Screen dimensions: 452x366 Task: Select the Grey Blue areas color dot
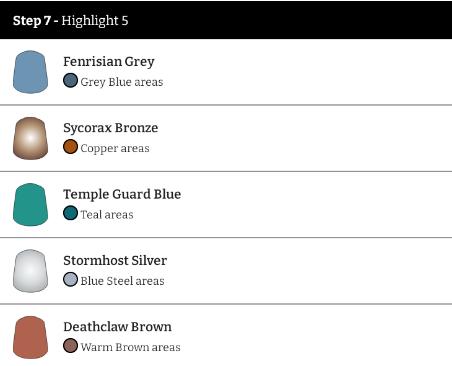coord(70,81)
